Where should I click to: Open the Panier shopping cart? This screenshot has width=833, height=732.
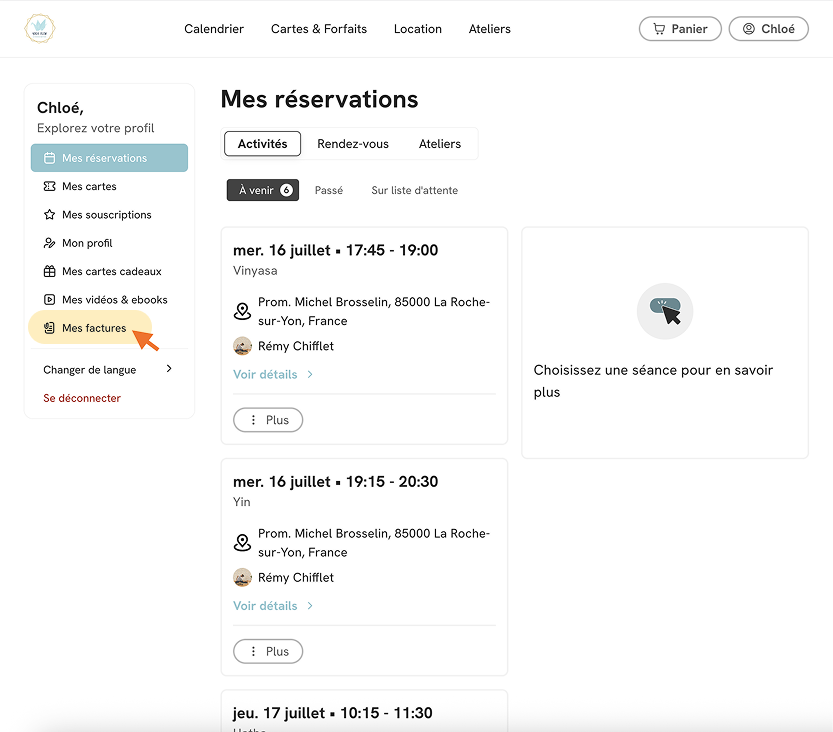[679, 29]
